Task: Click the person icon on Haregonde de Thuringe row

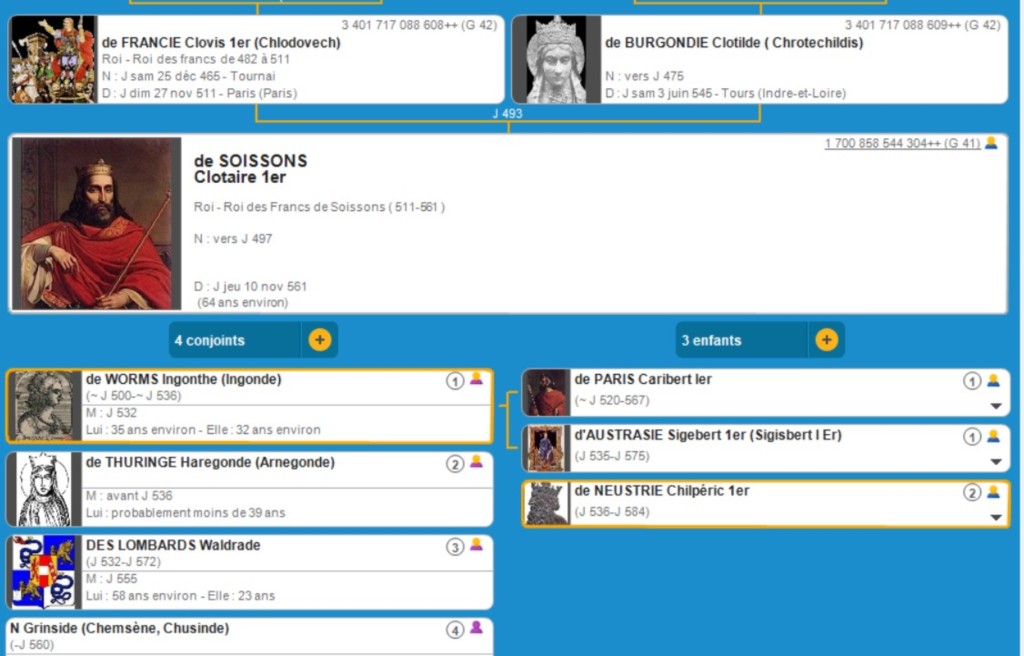Action: 477,463
